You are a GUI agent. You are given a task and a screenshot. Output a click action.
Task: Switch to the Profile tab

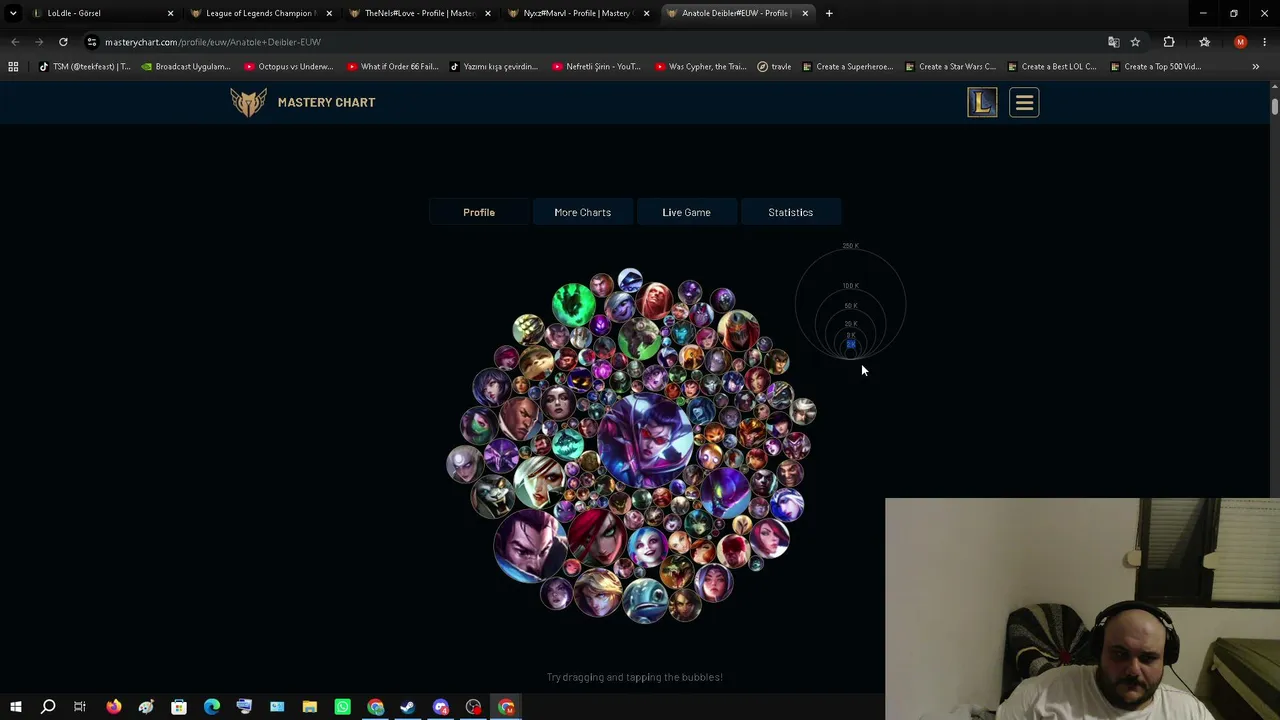tap(479, 212)
